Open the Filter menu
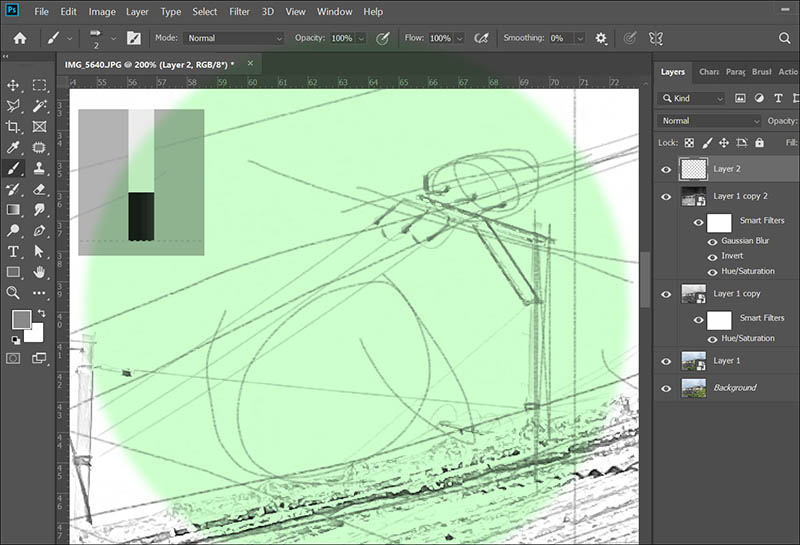The image size is (800, 545). pyautogui.click(x=239, y=11)
